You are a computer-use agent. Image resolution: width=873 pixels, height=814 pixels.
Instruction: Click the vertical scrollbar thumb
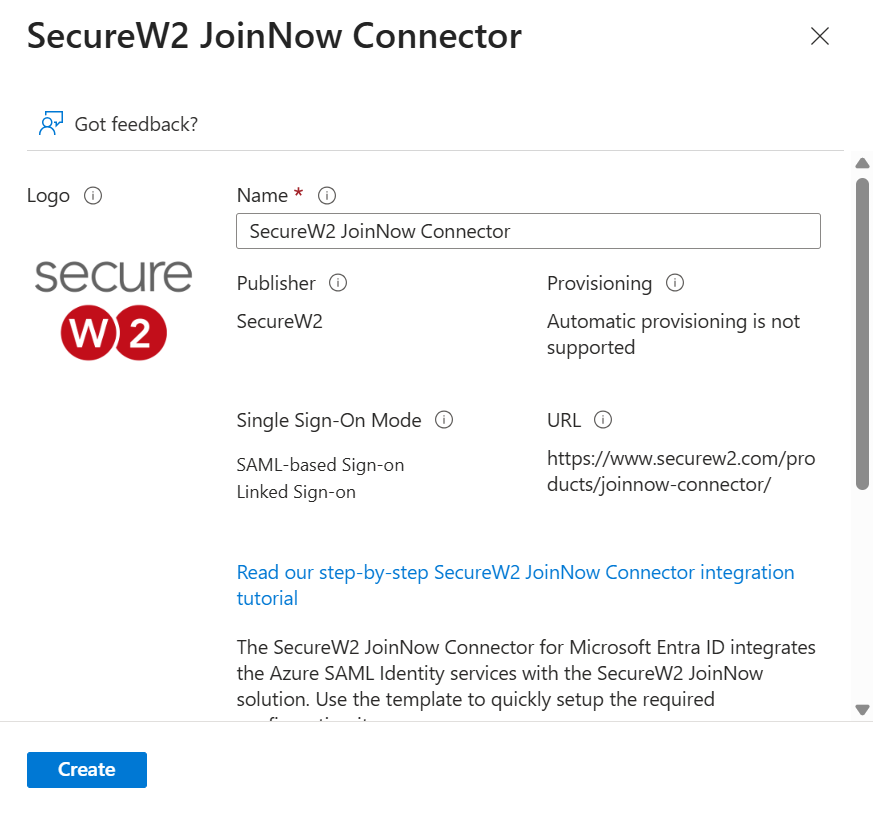(862, 334)
